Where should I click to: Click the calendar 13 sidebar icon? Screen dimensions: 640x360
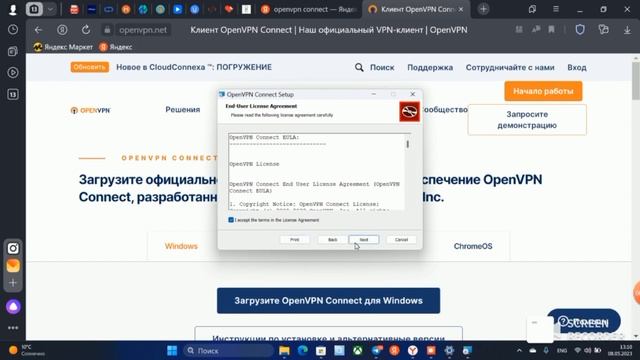click(13, 94)
